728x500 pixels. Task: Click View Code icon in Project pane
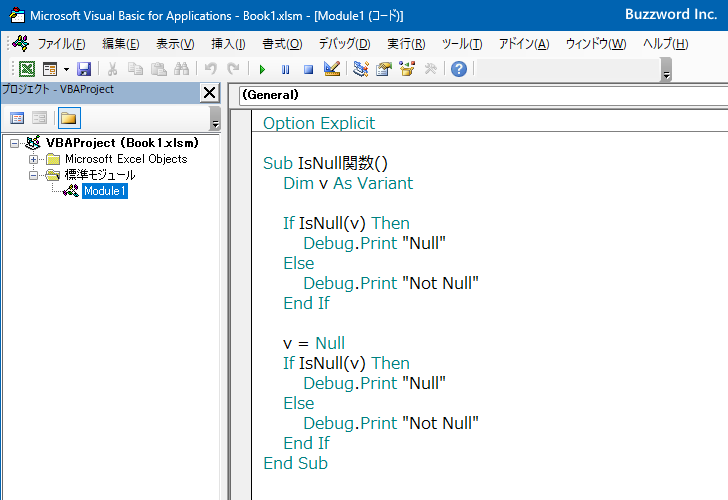coord(17,118)
